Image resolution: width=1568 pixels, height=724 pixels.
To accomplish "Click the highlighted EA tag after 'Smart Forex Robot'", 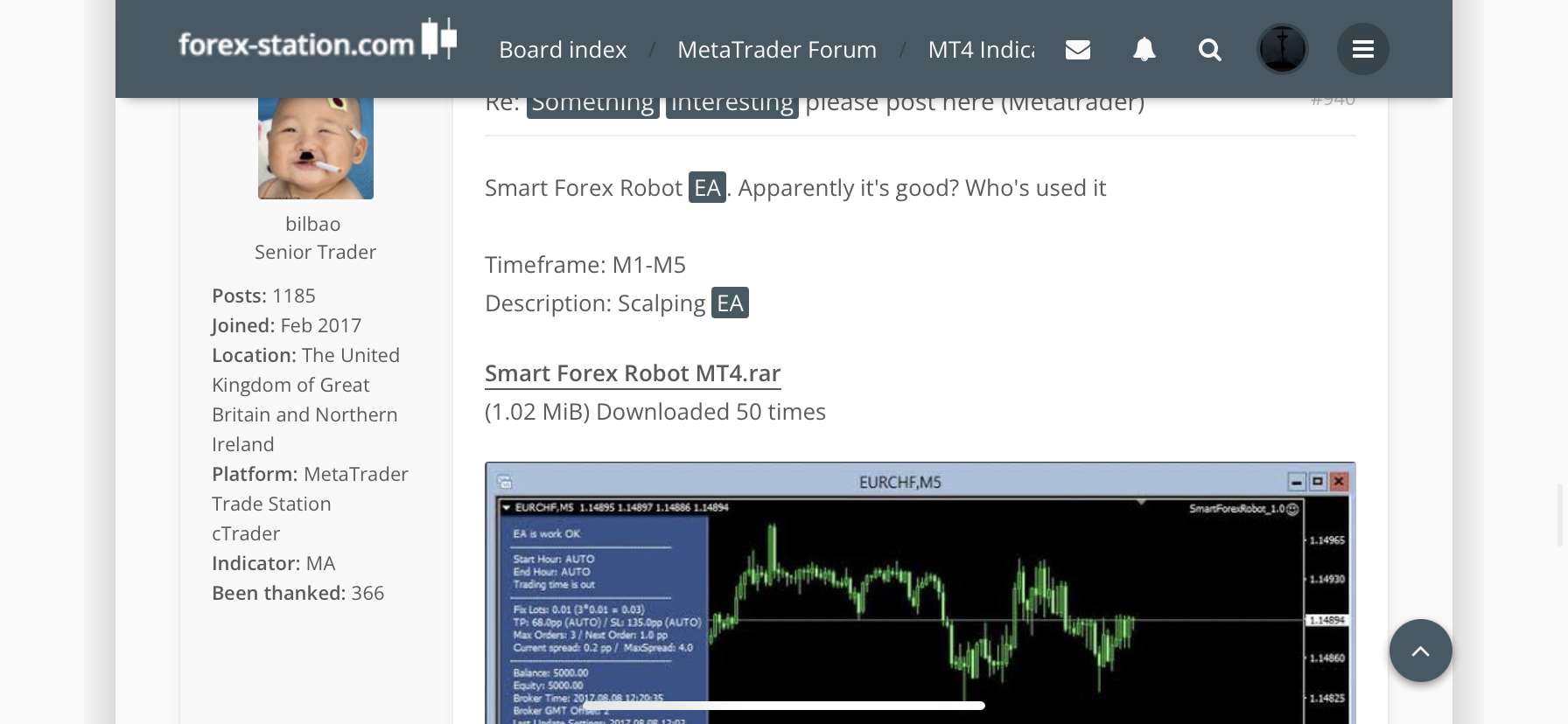I will [707, 188].
